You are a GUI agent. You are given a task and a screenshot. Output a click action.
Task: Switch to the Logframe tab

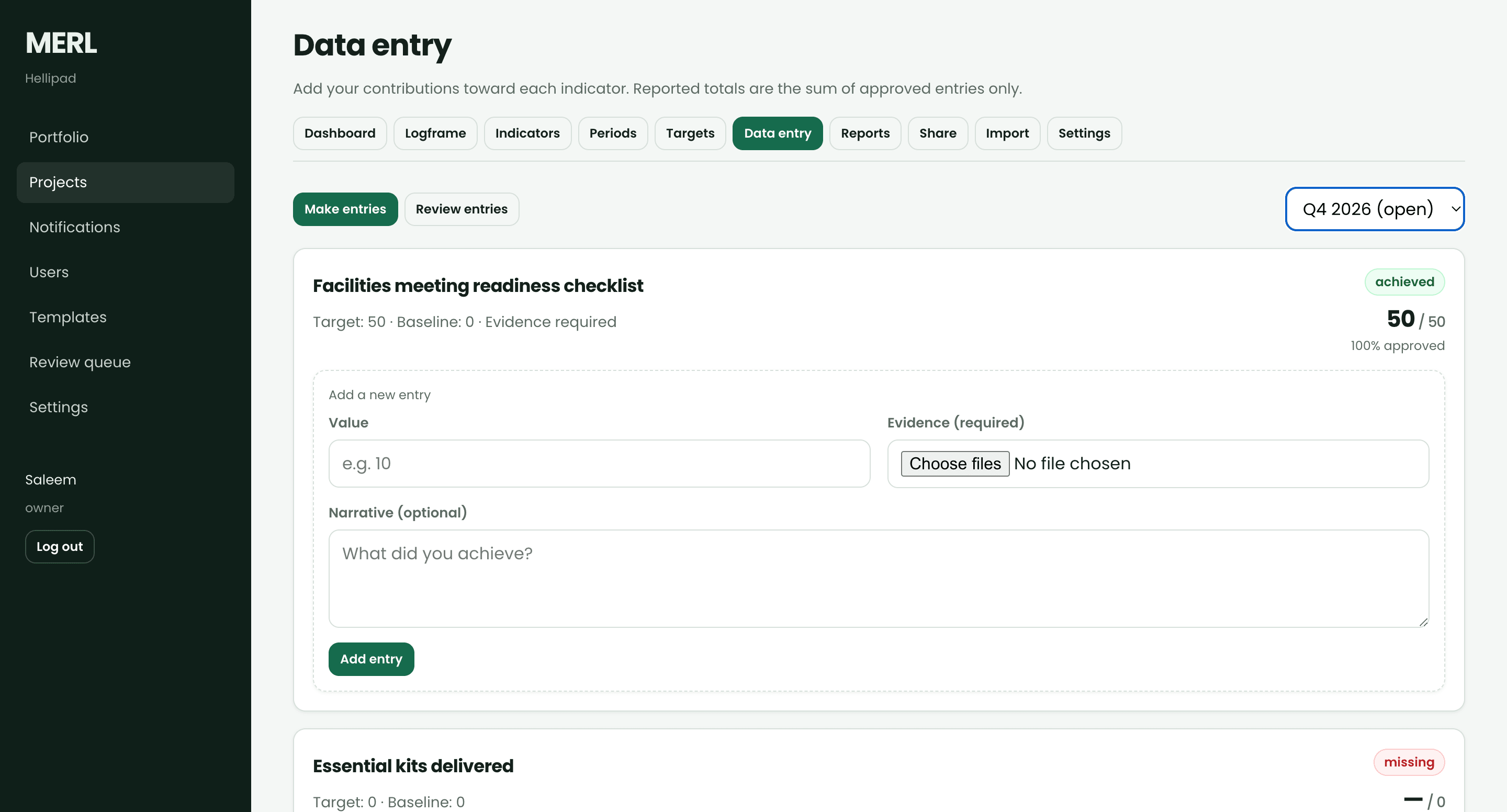435,133
